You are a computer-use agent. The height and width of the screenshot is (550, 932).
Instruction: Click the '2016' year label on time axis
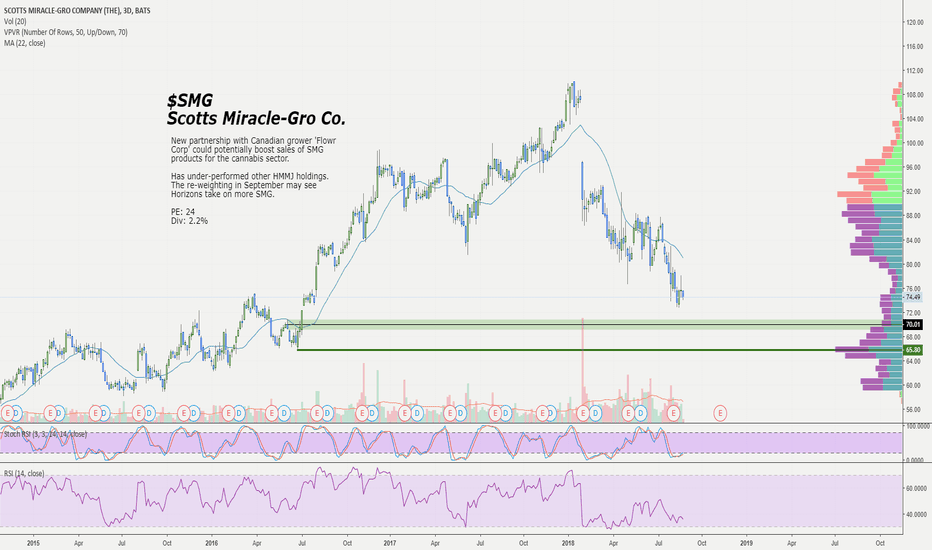point(212,543)
